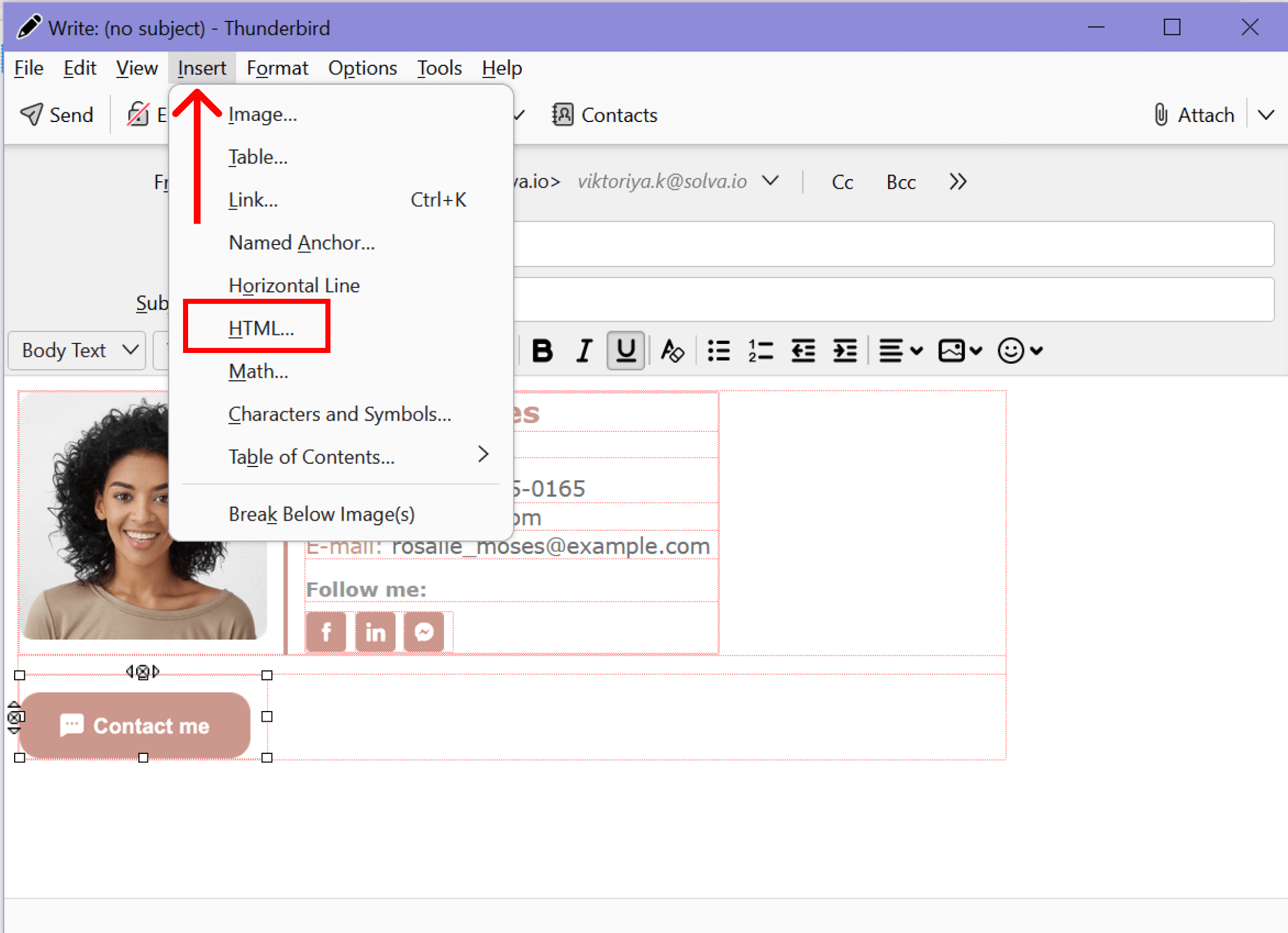
Task: Click the Attach button
Action: [1194, 114]
